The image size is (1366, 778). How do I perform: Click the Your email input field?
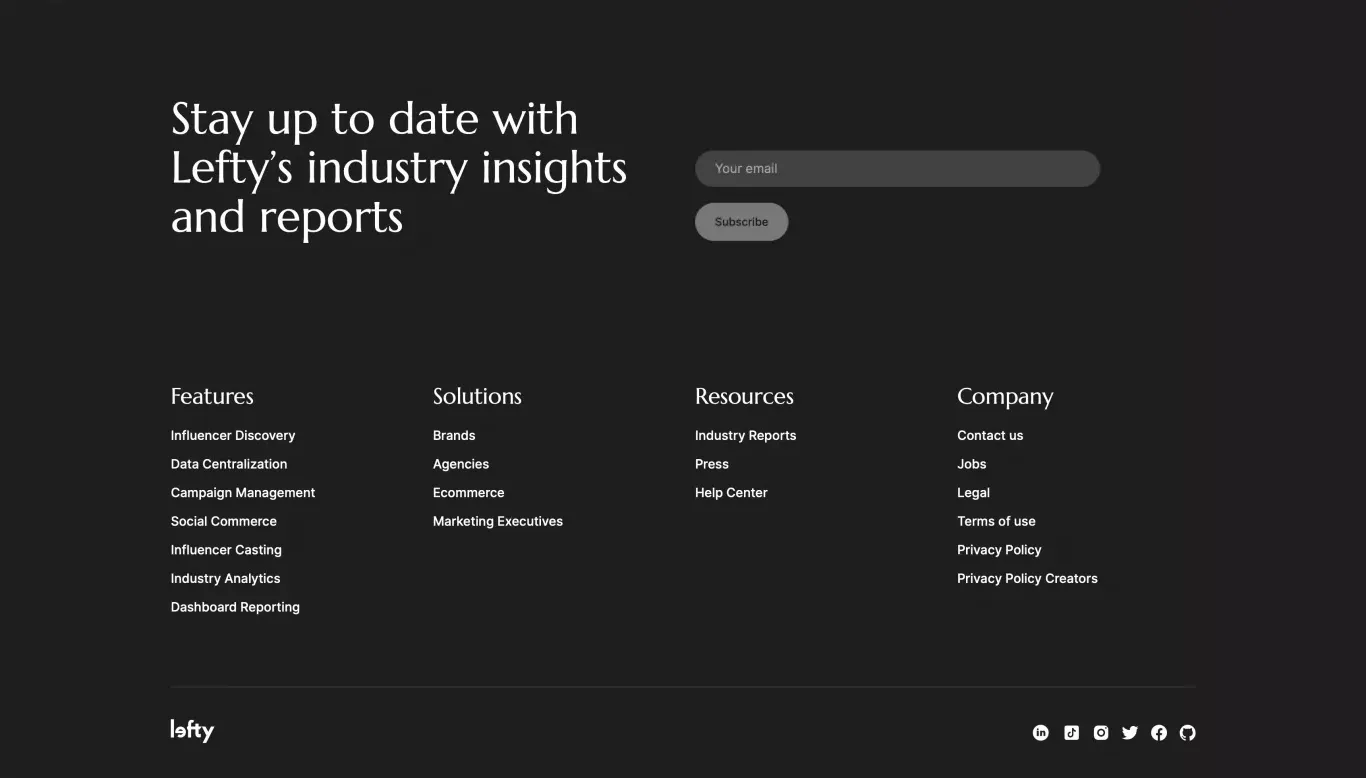[x=897, y=168]
